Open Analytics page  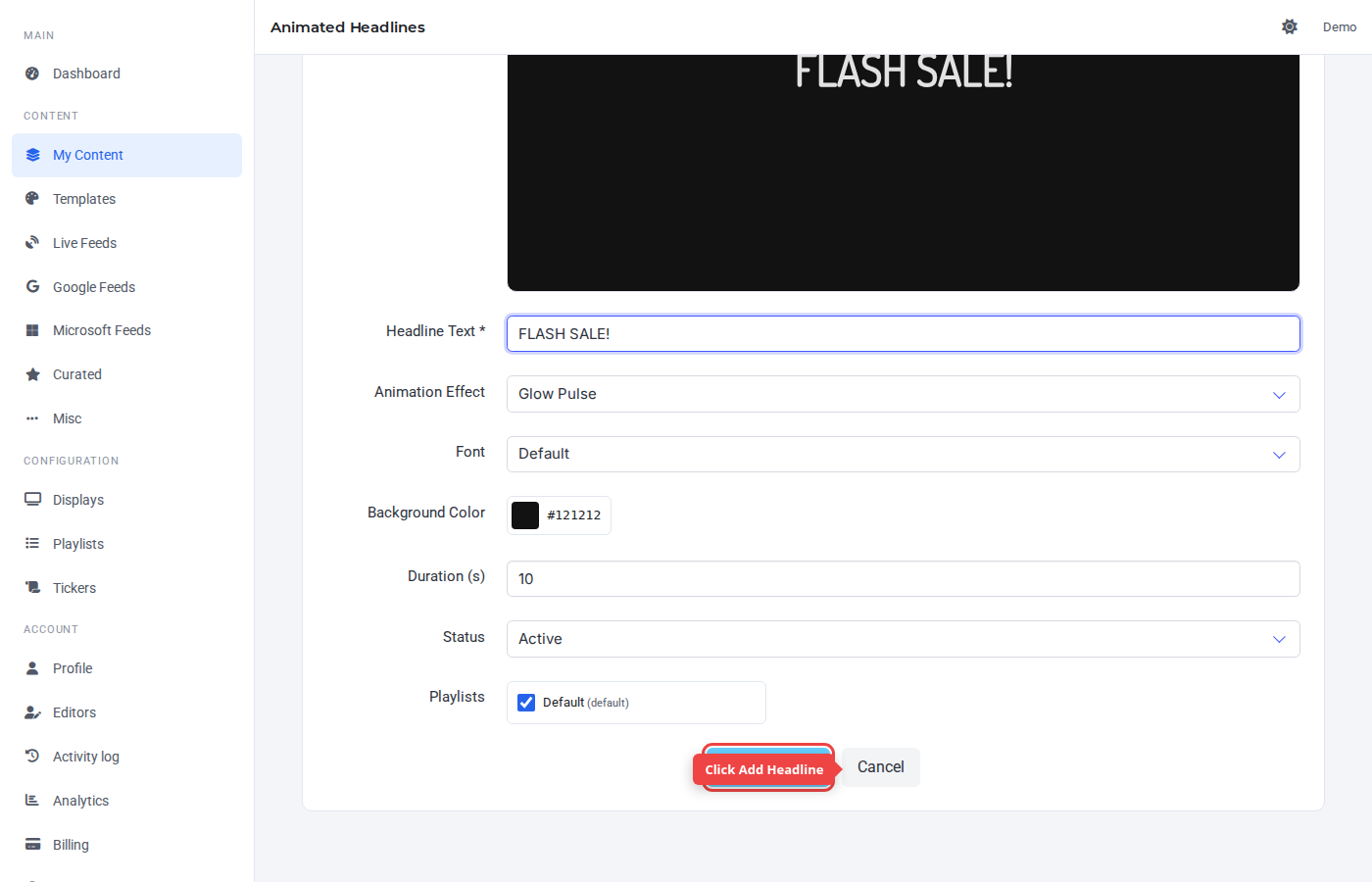point(126,801)
